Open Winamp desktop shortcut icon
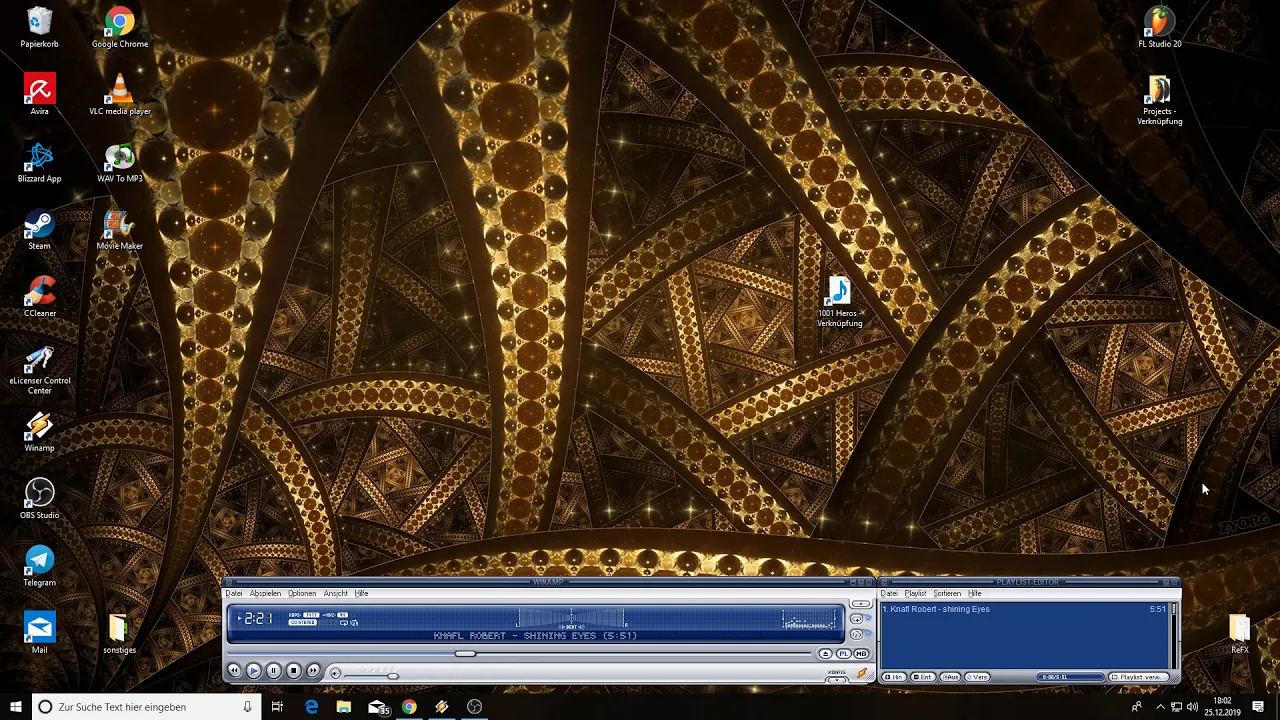Image resolution: width=1280 pixels, height=720 pixels. click(40, 431)
